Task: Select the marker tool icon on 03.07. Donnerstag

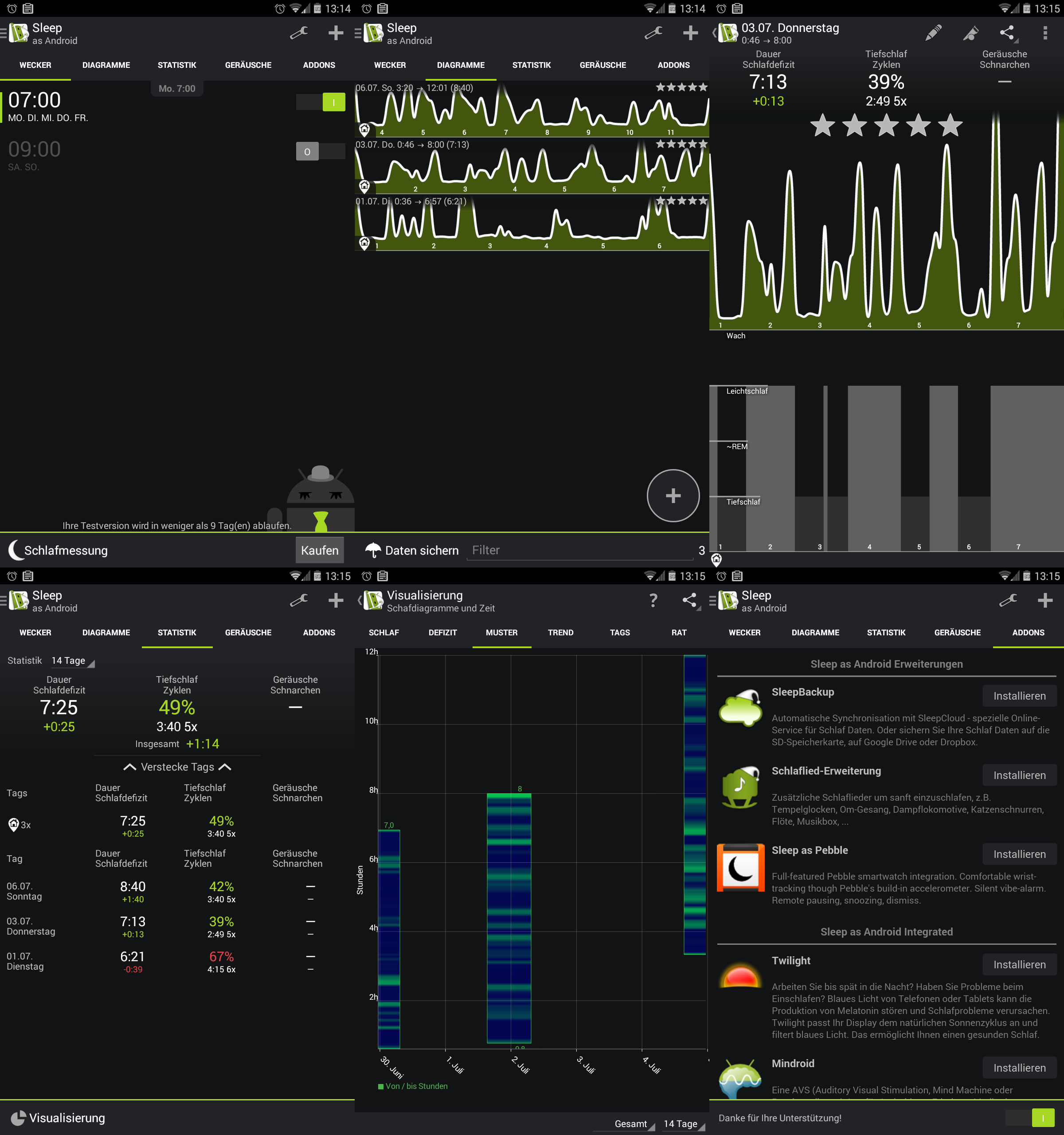Action: click(x=970, y=33)
